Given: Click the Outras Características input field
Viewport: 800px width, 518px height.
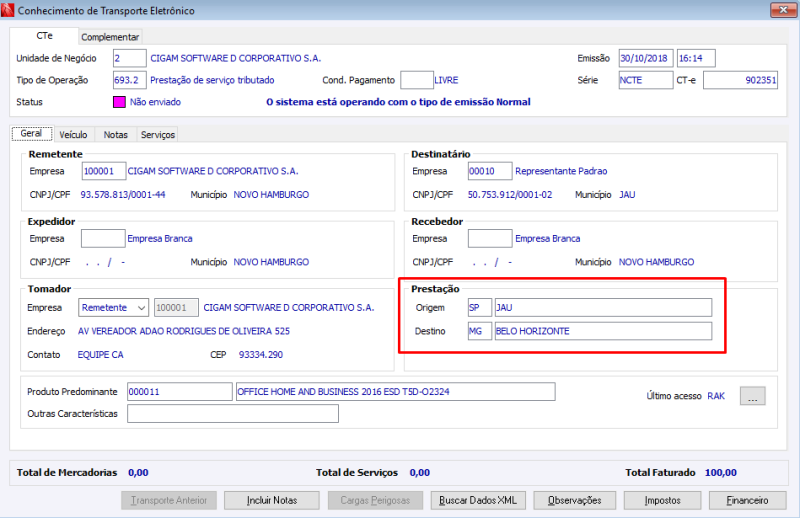Looking at the screenshot, I should point(233,414).
